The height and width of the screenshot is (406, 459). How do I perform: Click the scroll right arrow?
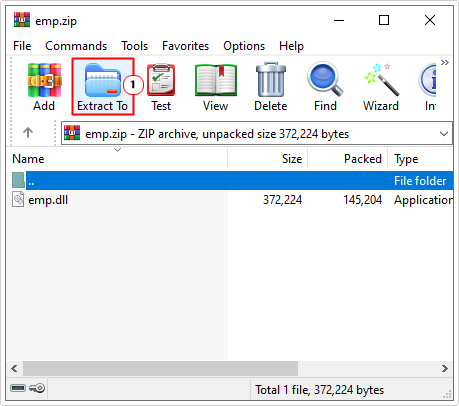[445, 368]
